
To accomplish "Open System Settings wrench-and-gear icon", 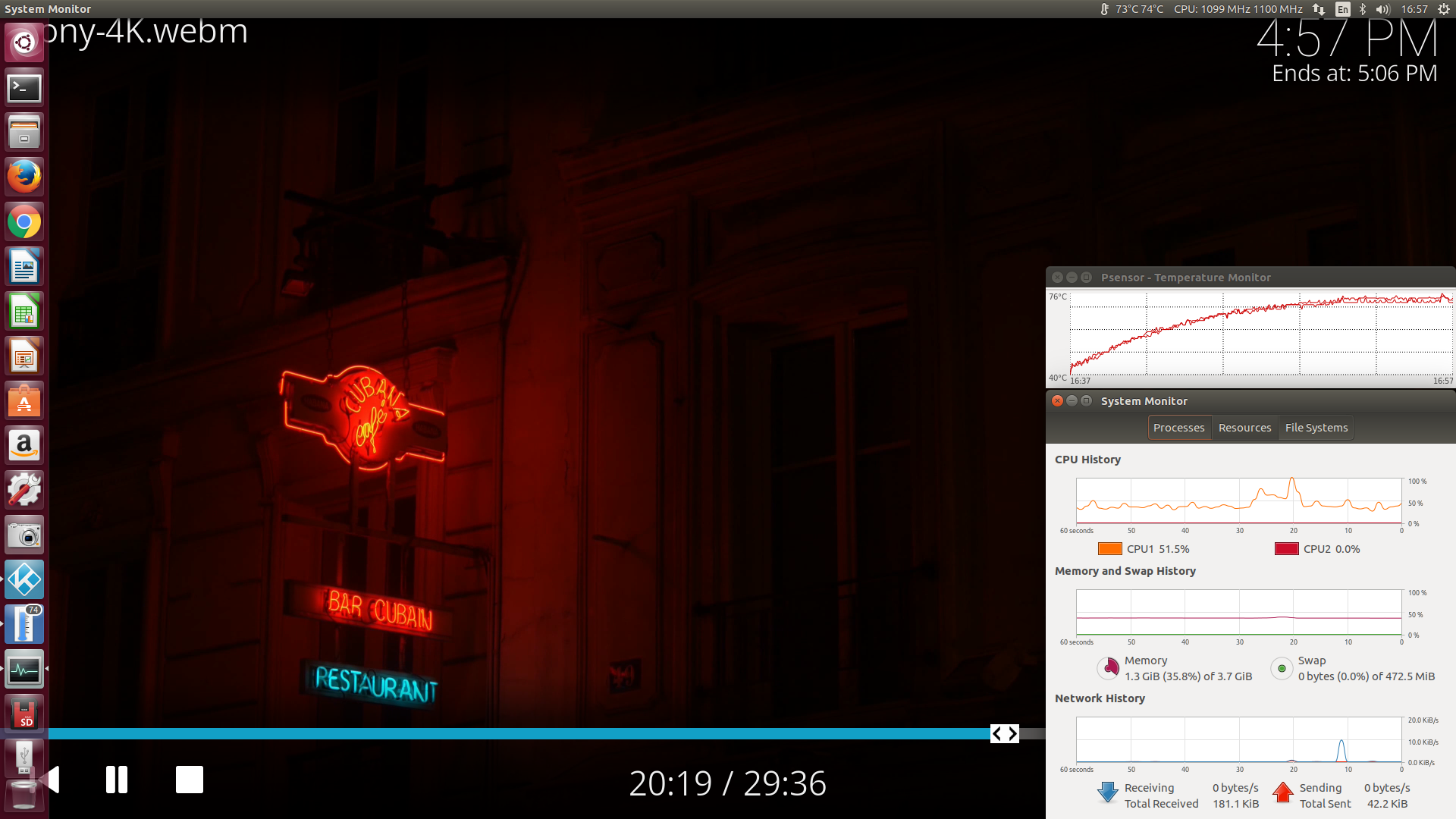I will point(24,491).
